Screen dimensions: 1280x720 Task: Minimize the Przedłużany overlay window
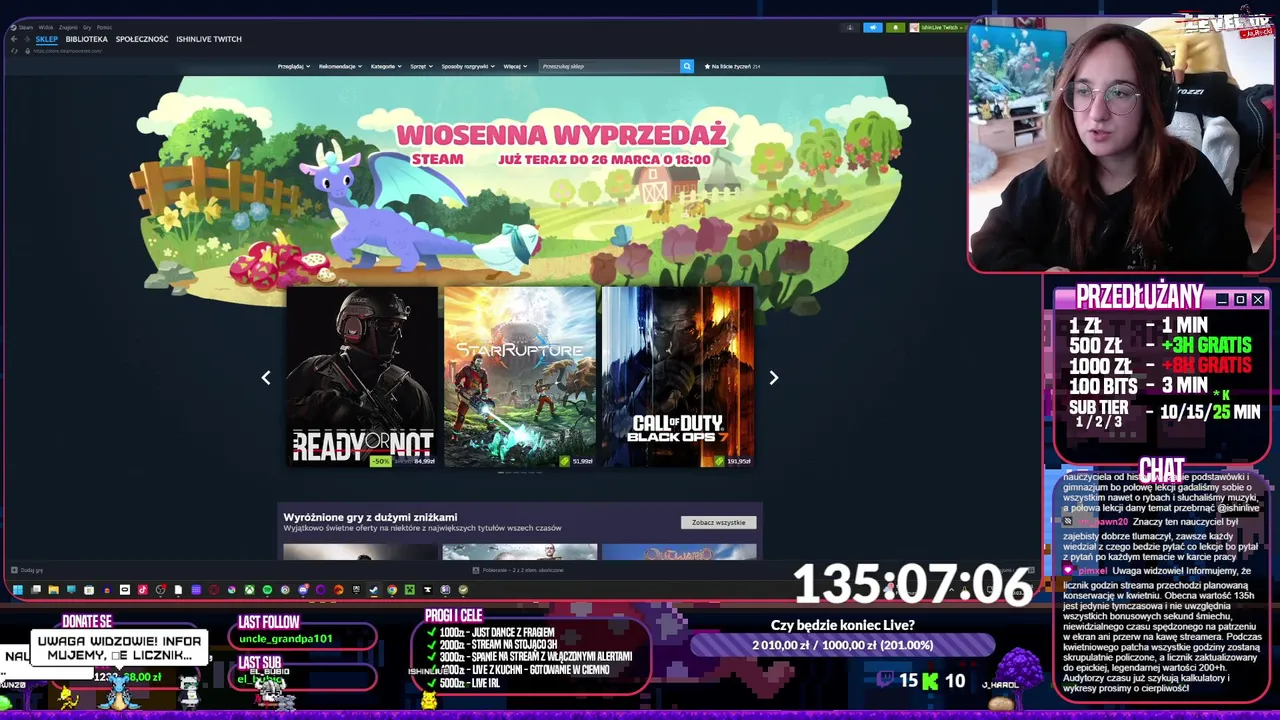point(1222,300)
